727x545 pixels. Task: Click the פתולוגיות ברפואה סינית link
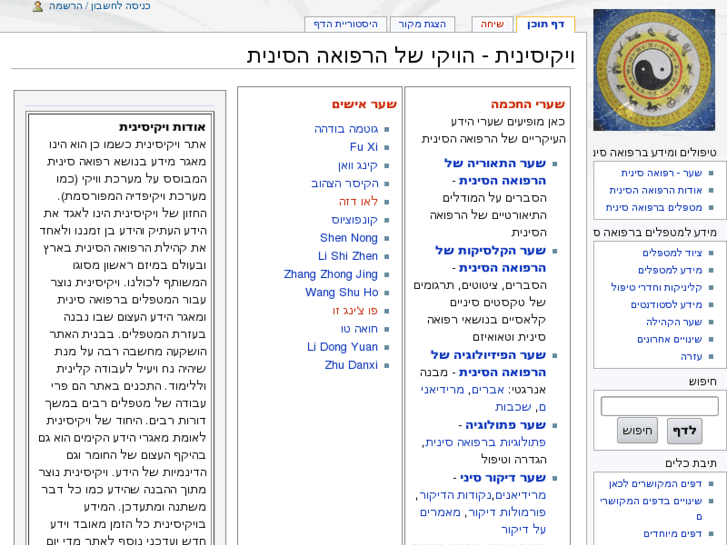tap(485, 442)
